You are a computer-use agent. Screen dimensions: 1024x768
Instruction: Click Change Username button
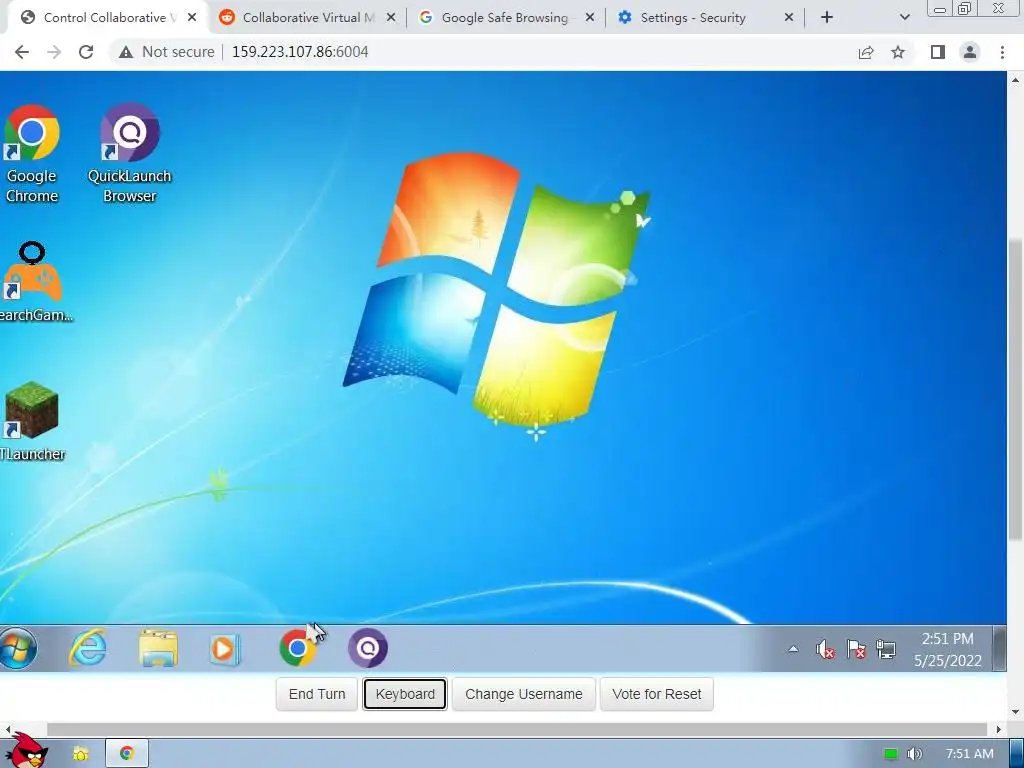[524, 694]
